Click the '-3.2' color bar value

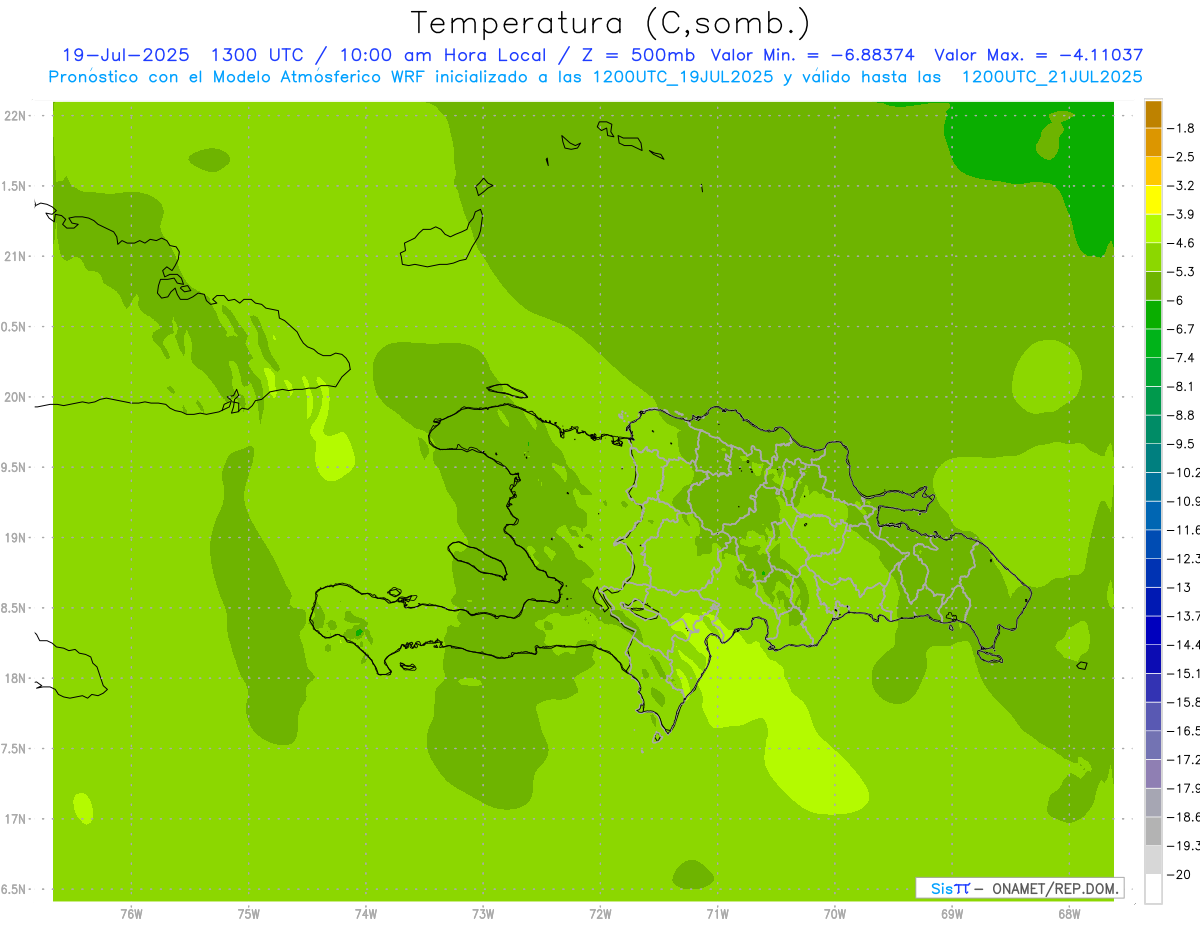[x=1182, y=185]
